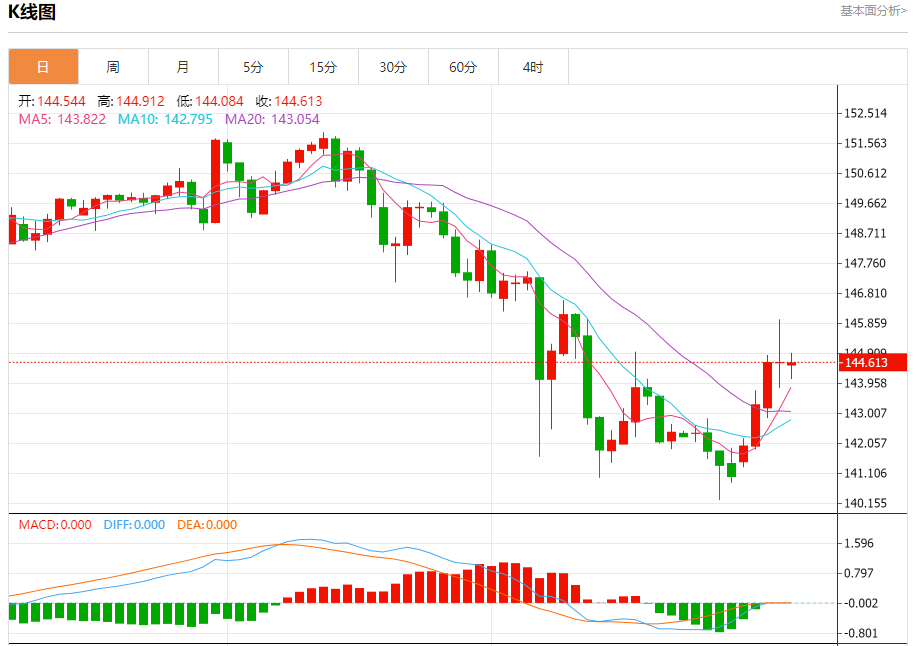Click the low price 低:144.084
This screenshot has height=646, width=916.
point(210,101)
